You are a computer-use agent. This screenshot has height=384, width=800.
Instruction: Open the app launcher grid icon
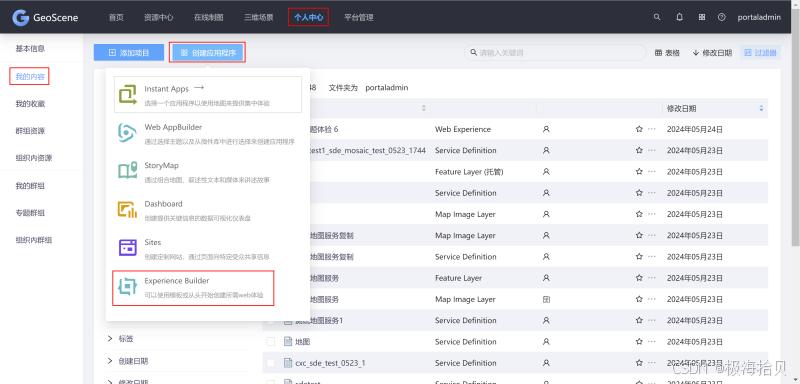click(x=702, y=17)
